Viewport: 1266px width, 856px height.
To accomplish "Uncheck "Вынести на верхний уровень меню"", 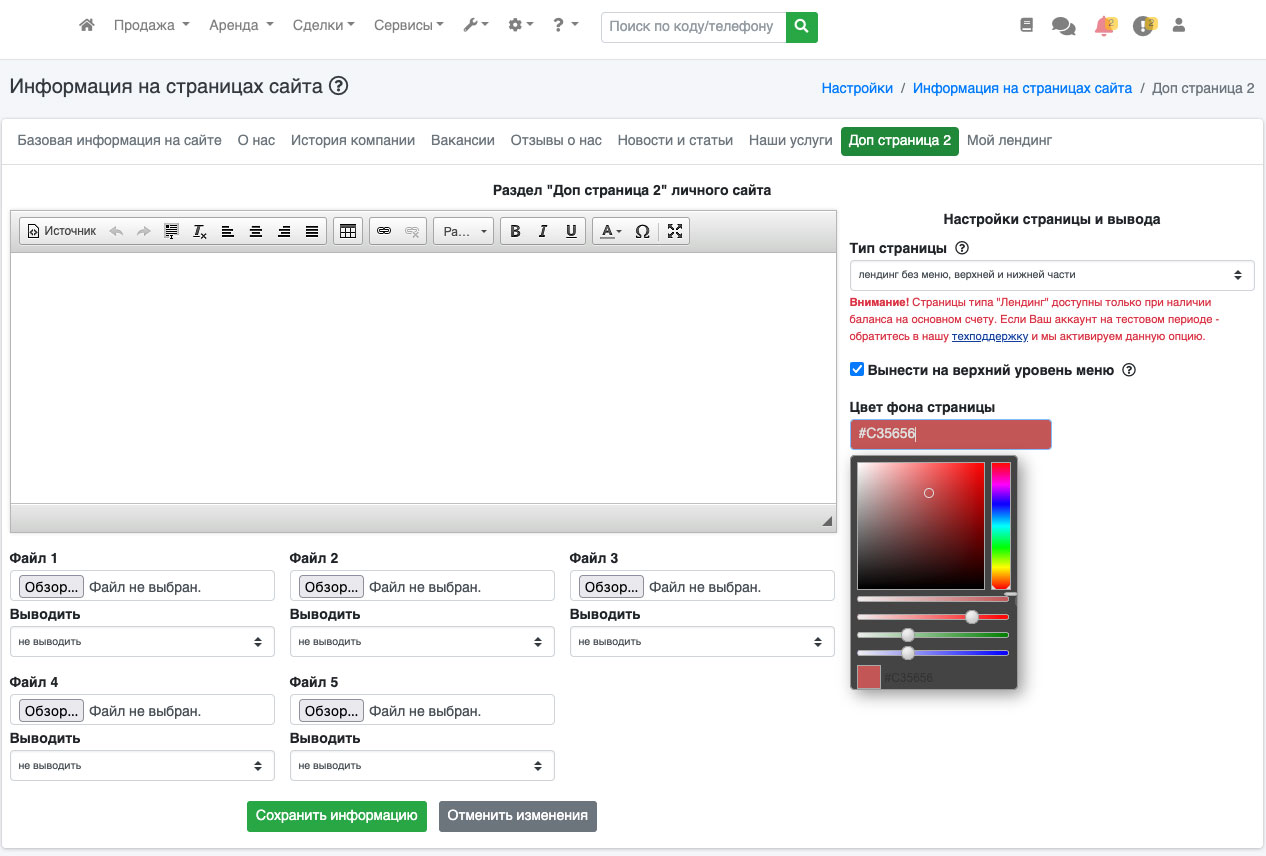I will [857, 370].
